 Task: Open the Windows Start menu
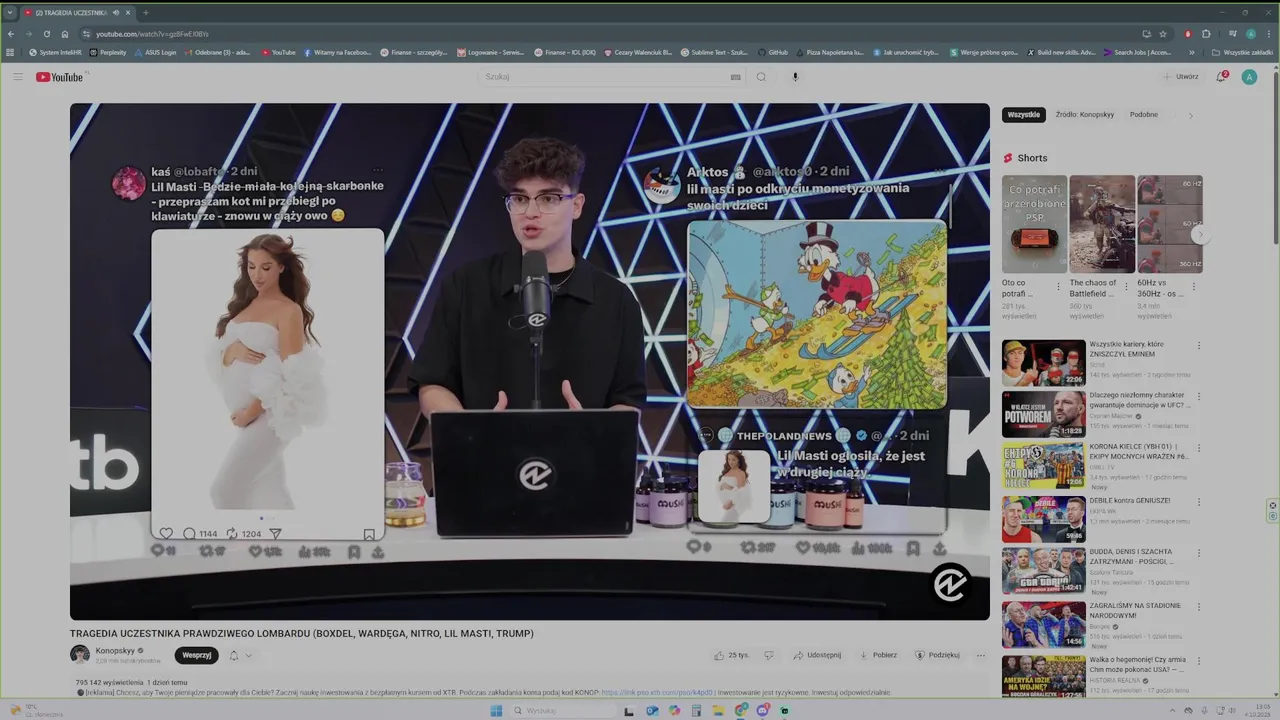click(496, 711)
